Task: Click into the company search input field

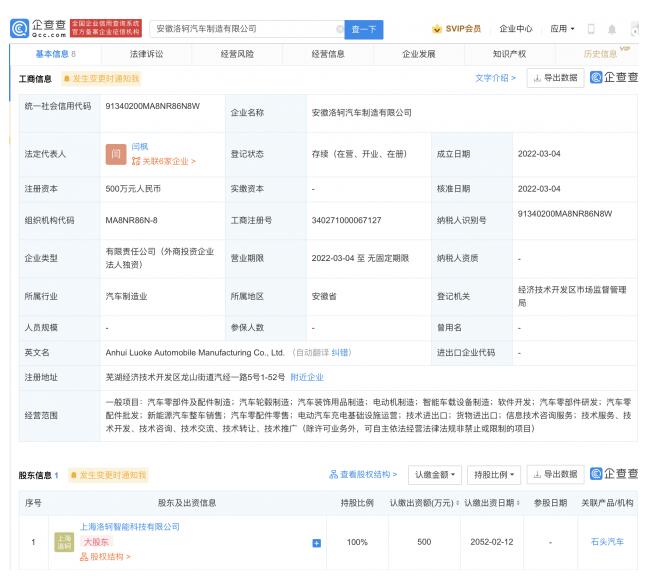Action: pyautogui.click(x=240, y=29)
